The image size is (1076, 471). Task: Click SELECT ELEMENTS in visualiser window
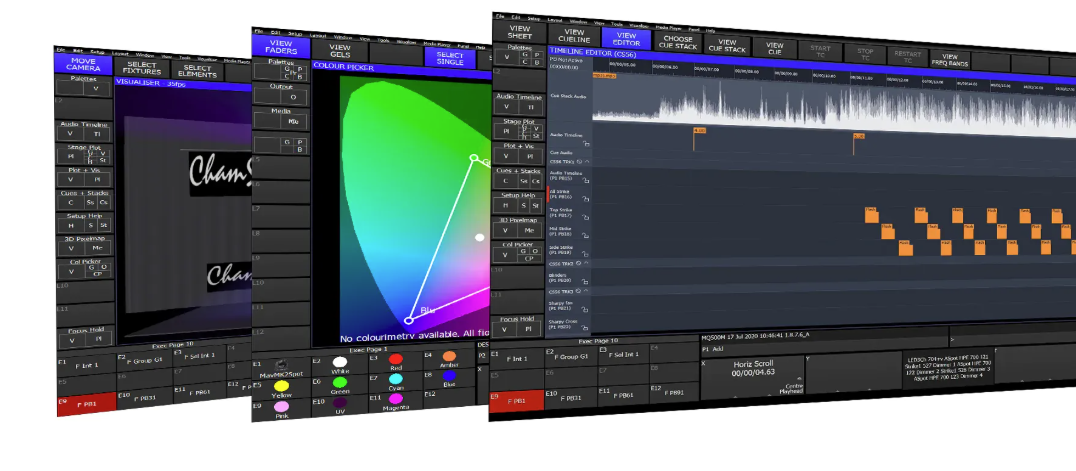pos(198,71)
